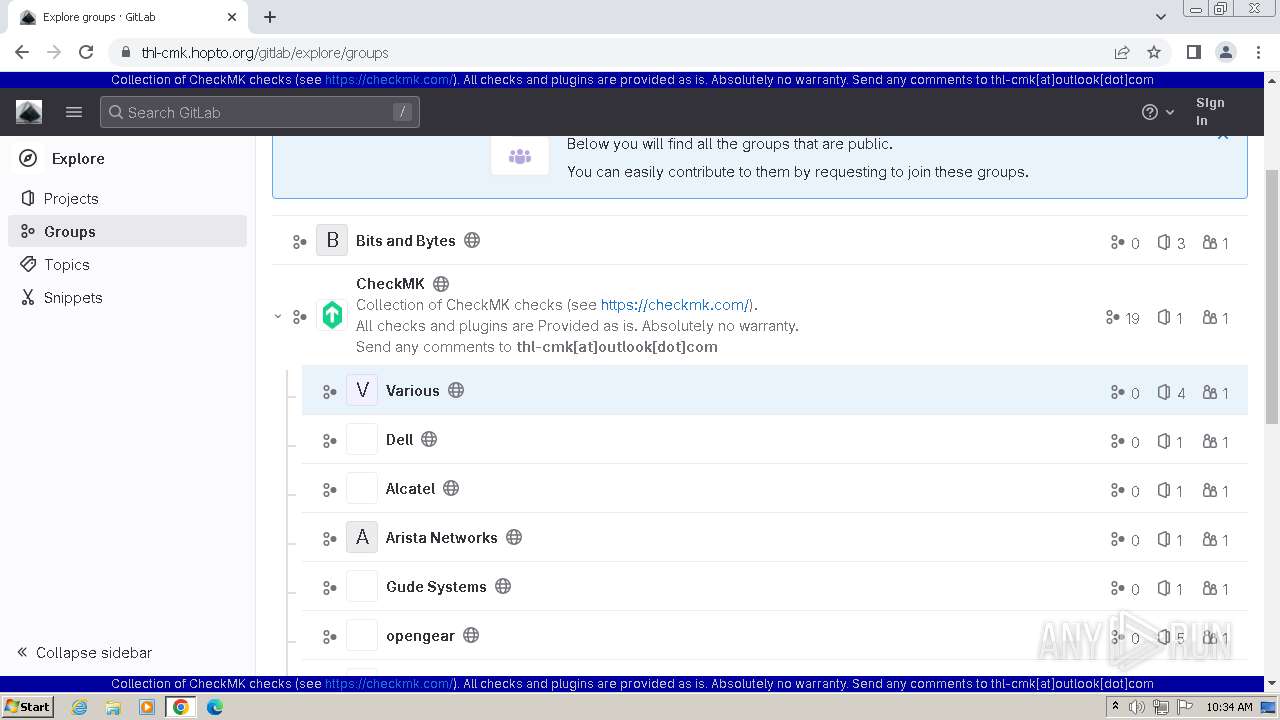This screenshot has height=720, width=1280.
Task: Click subgroup tree icon left of Alcatel
Action: 329,490
